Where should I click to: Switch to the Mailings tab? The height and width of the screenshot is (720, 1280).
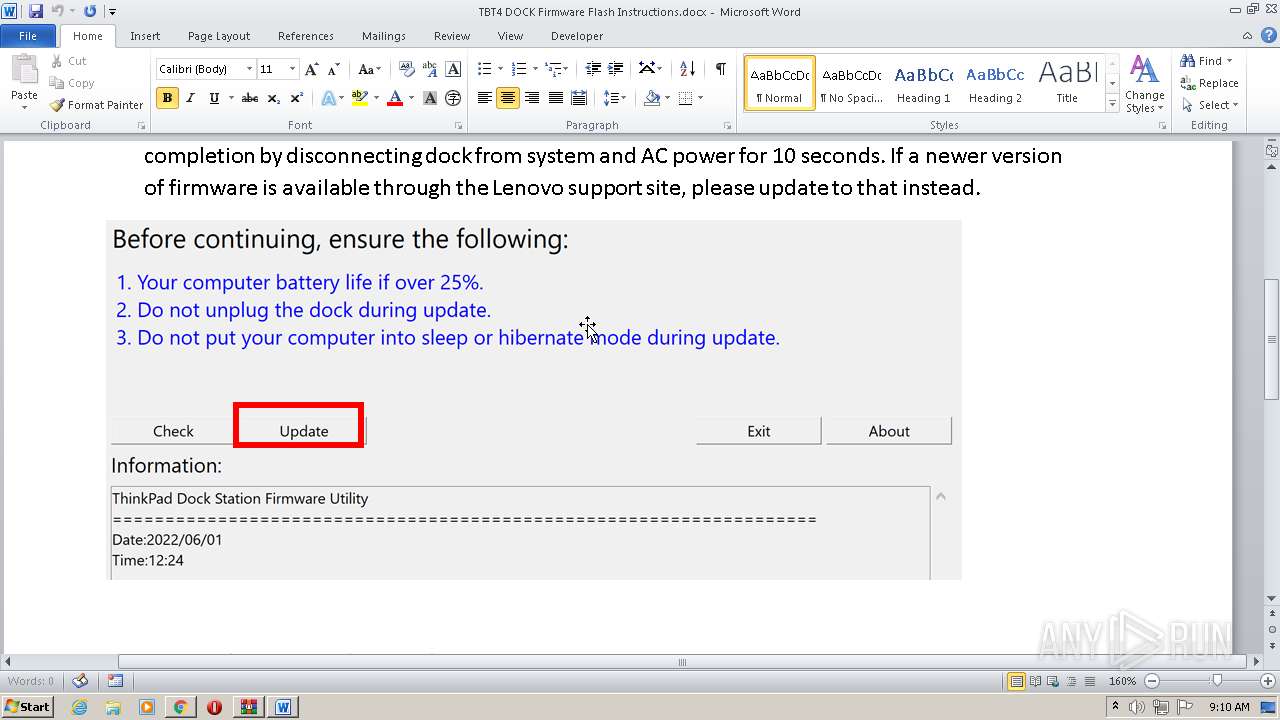coord(384,36)
